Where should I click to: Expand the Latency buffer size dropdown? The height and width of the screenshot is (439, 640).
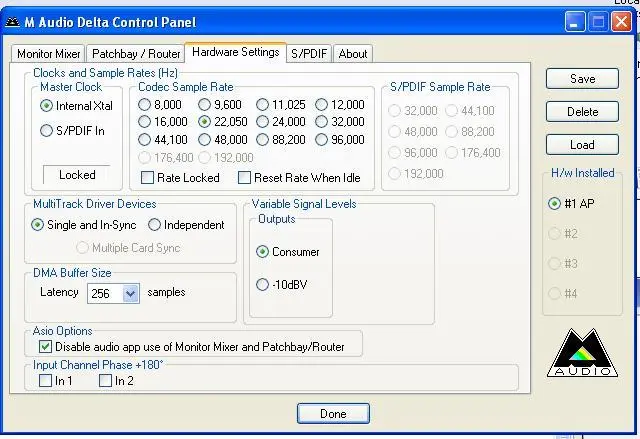(130, 293)
